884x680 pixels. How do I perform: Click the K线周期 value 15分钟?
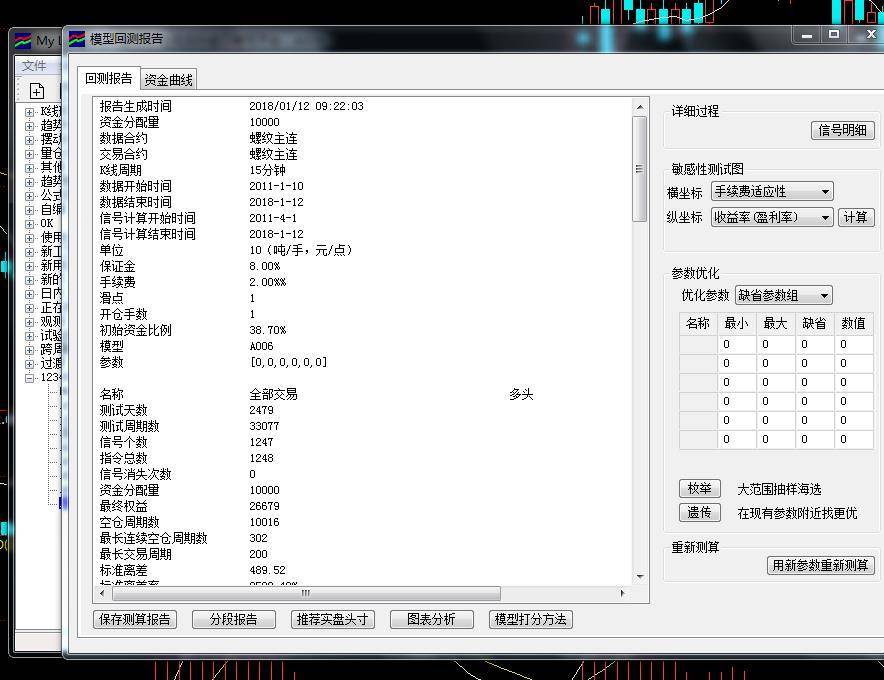click(268, 170)
